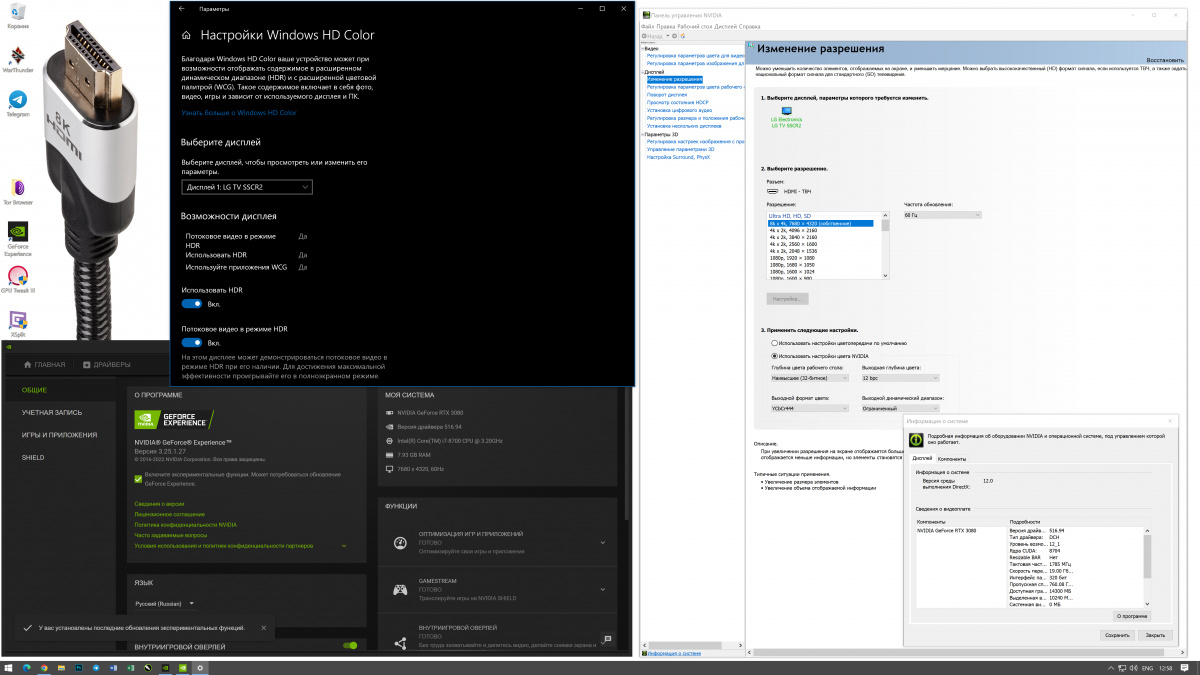Select the 4k x 2k 3840 × 2160 resolution

795,237
